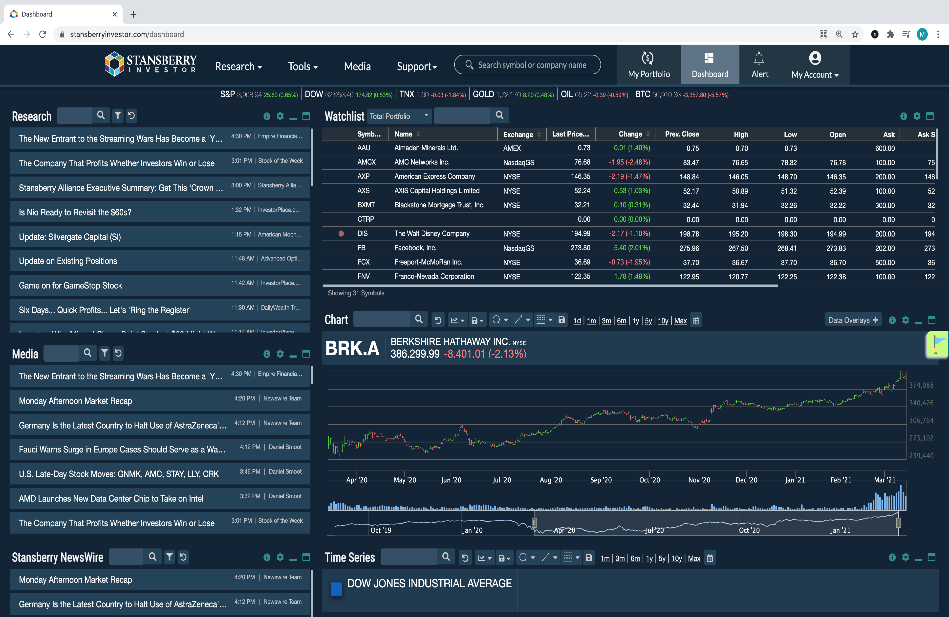Open the Total Portfolio watchlist dropdown

[x=399, y=116]
